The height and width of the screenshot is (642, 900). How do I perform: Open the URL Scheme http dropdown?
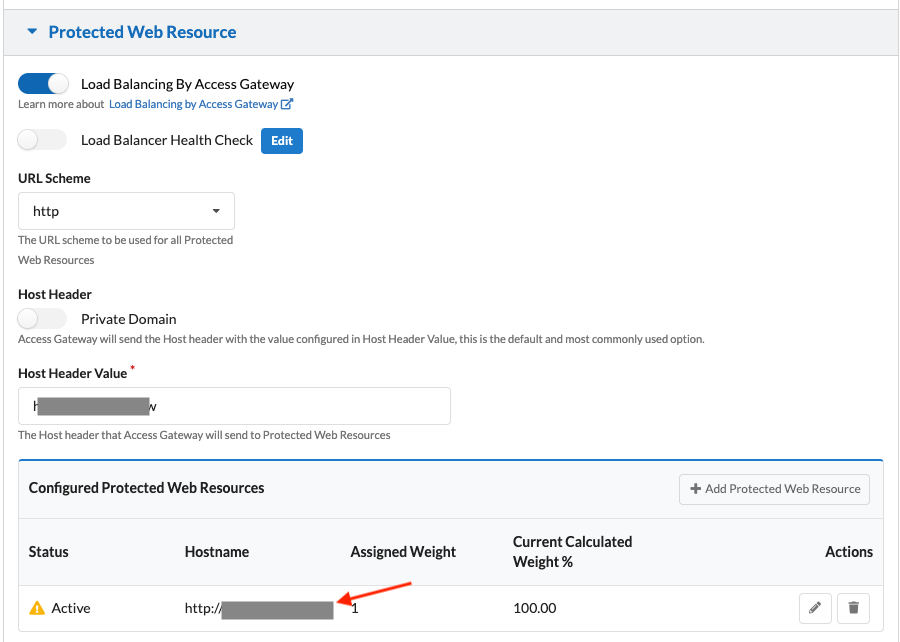[x=126, y=211]
